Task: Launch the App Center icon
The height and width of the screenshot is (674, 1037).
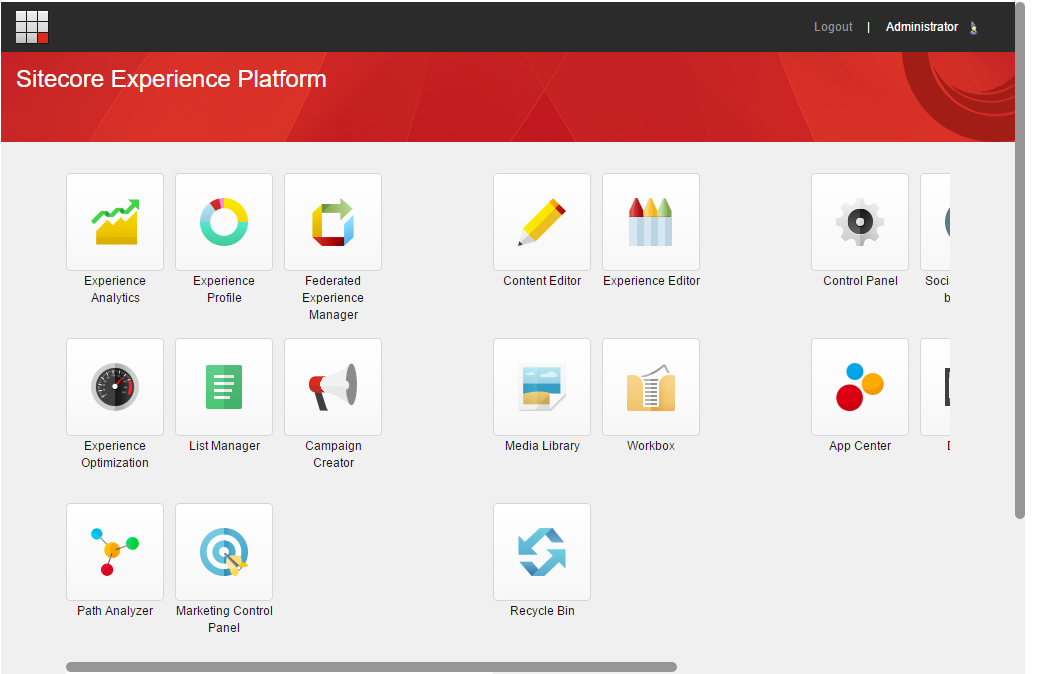Action: (860, 387)
